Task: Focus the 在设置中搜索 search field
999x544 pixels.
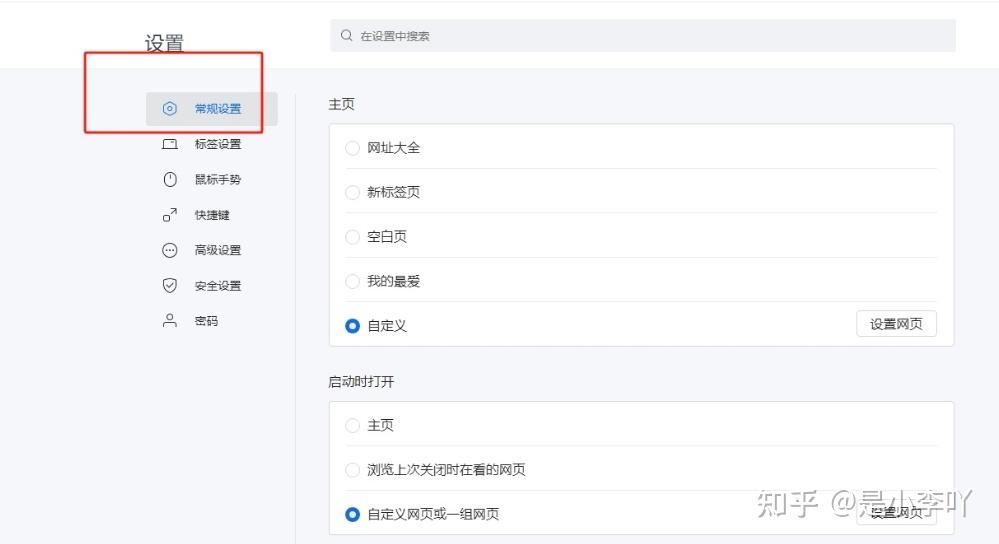Action: pos(642,36)
